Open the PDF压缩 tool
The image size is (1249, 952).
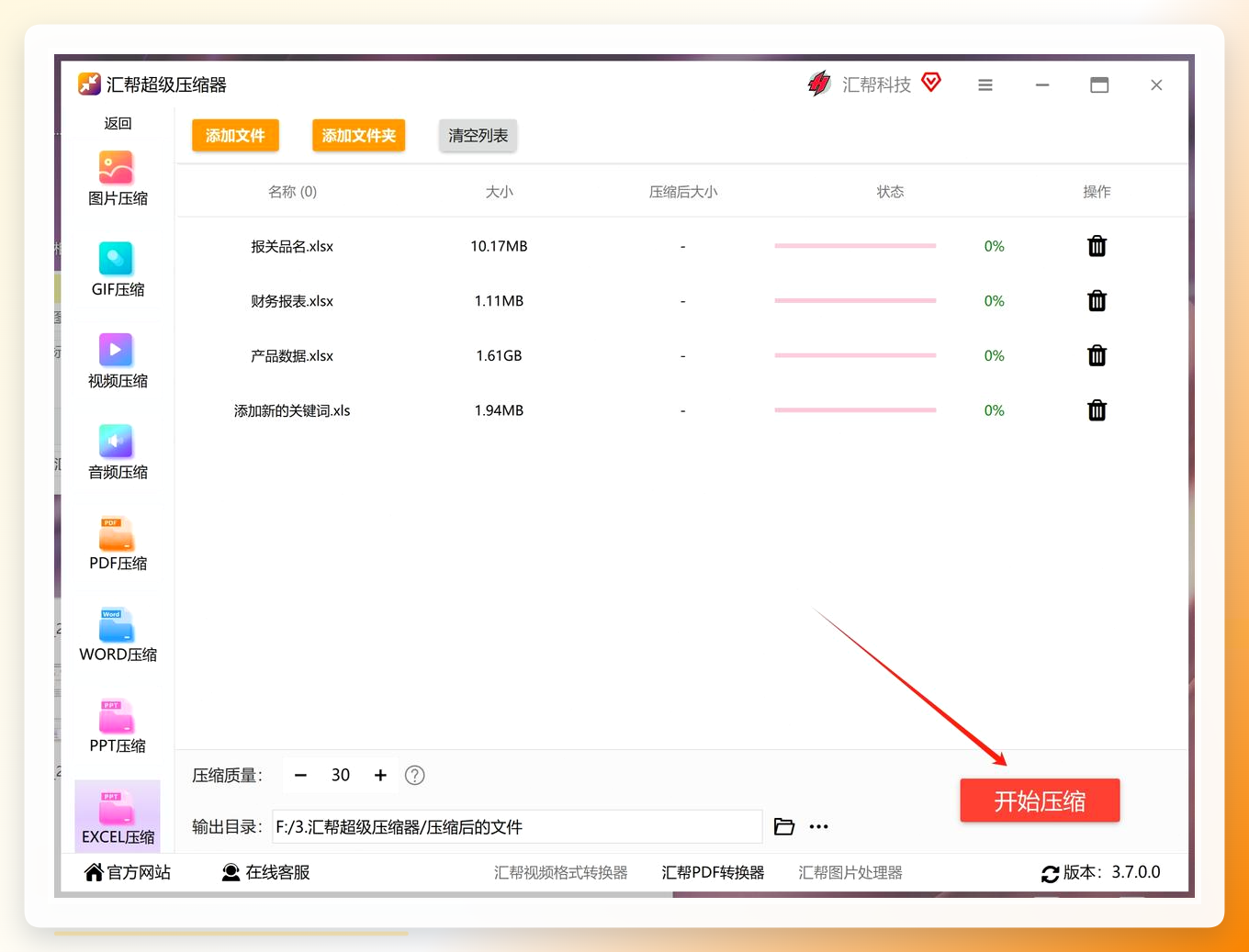(118, 543)
